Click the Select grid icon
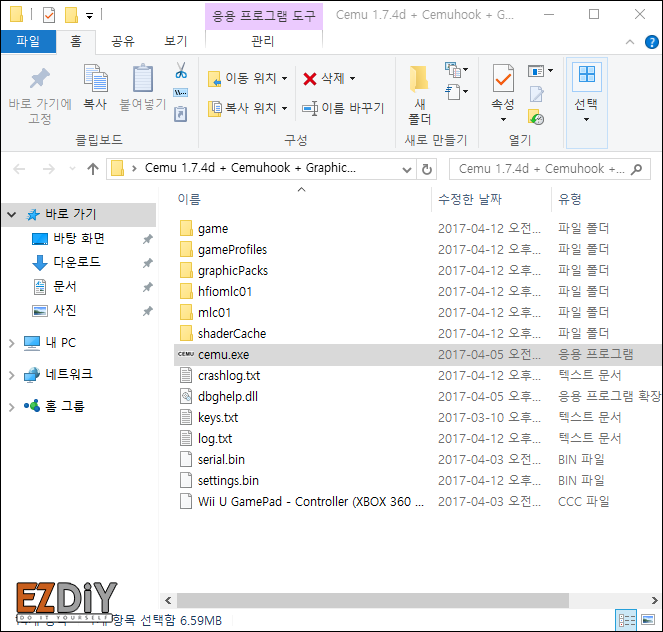The height and width of the screenshot is (632, 663). [587, 75]
